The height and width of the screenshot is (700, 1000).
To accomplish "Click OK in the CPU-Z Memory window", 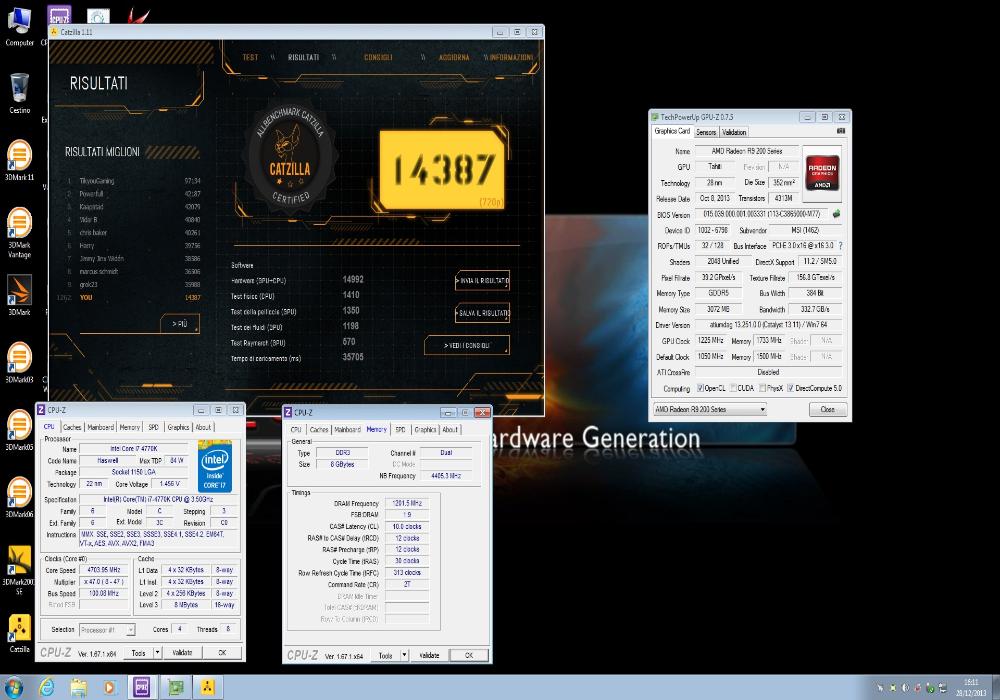I will [469, 655].
